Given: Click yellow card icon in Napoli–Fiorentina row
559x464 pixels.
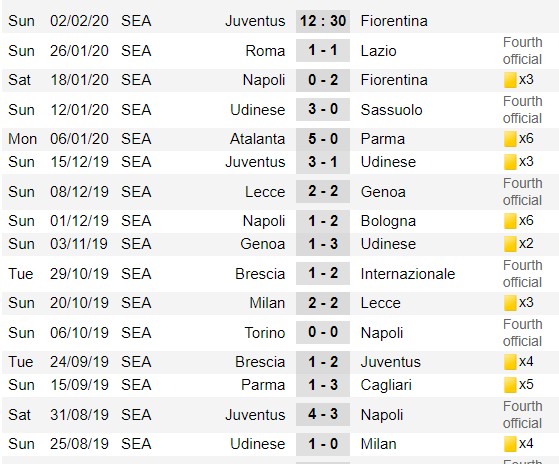Looking at the screenshot, I should point(510,80).
